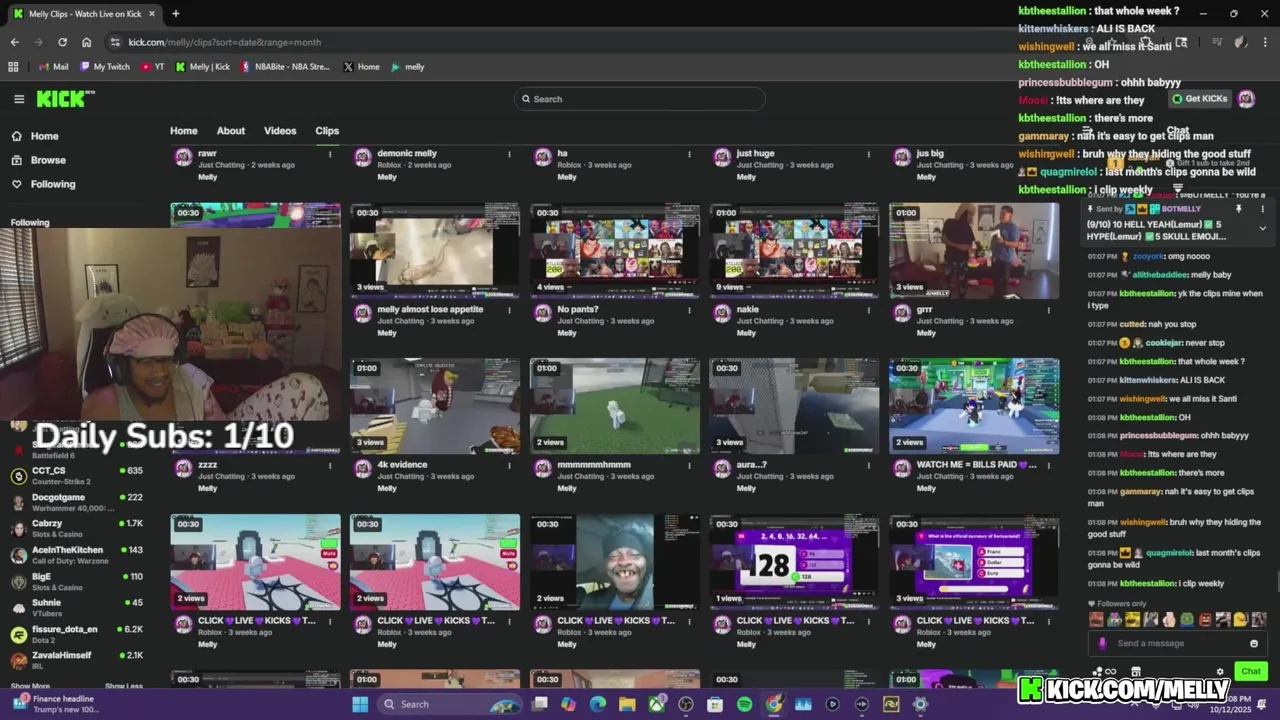Viewport: 1280px width, 720px height.
Task: Reload the current page
Action: 62,42
